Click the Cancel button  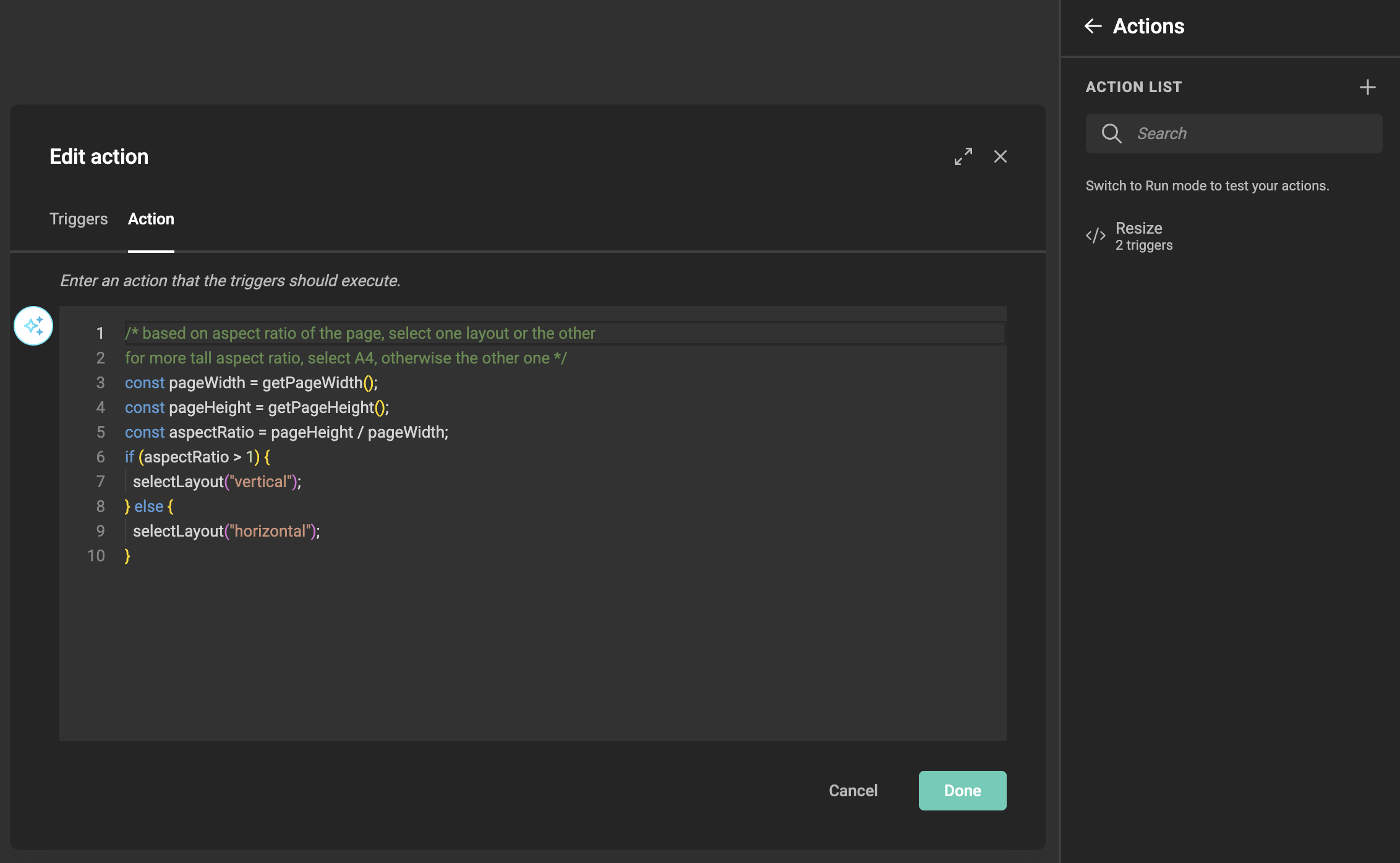(x=853, y=791)
